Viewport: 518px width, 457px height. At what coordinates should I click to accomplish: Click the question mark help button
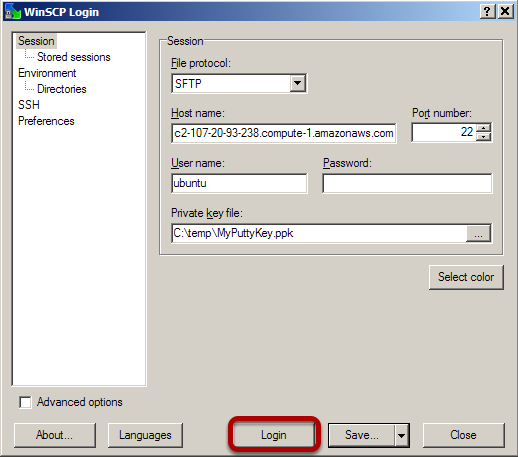tap(487, 12)
